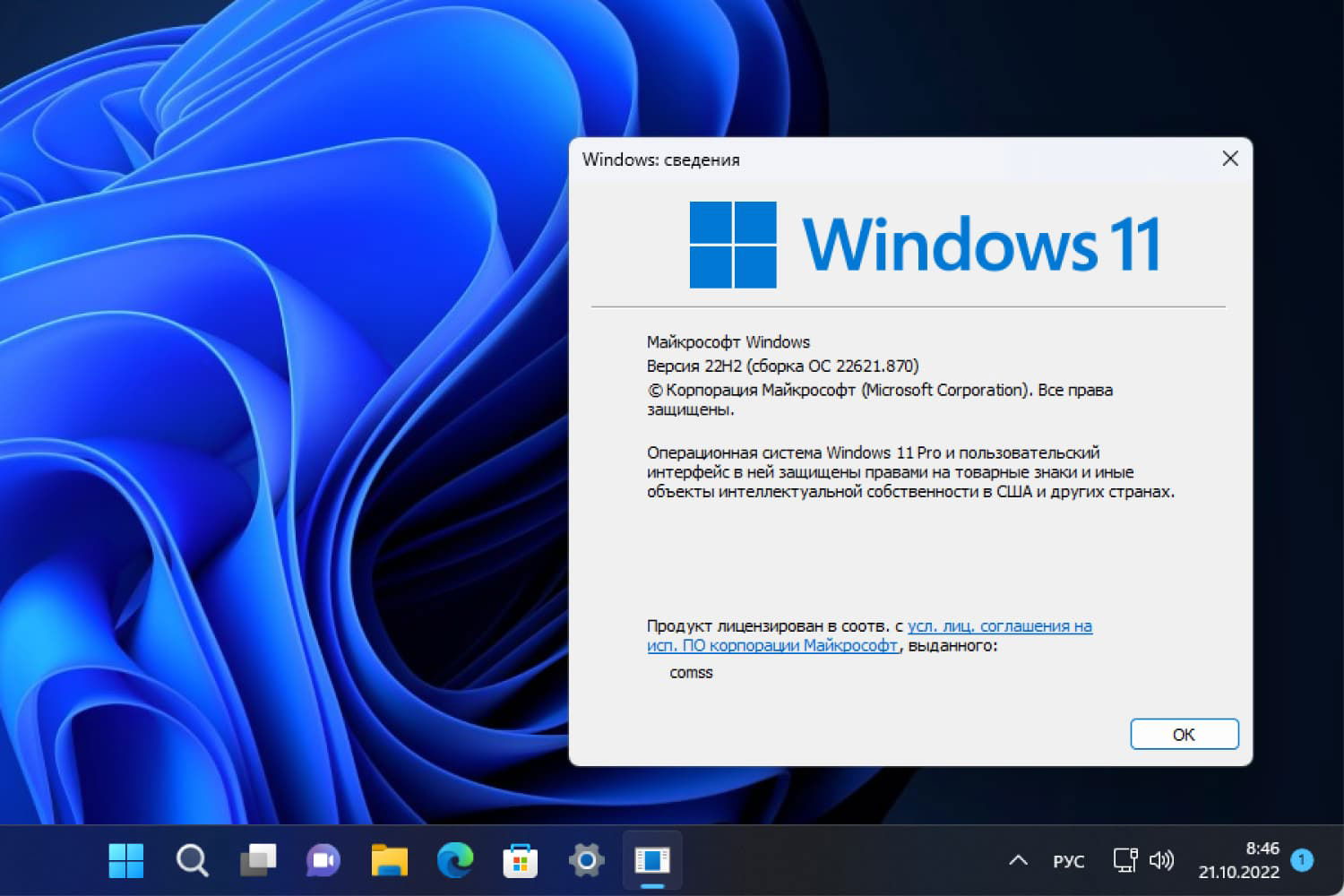Select the active winver taskbar icon
Screen dimensions: 1344x896
click(652, 861)
